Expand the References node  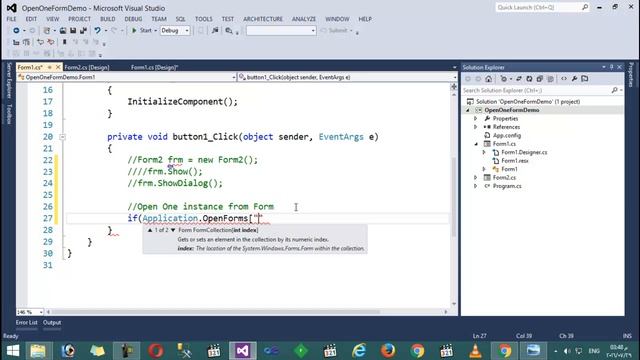476,127
